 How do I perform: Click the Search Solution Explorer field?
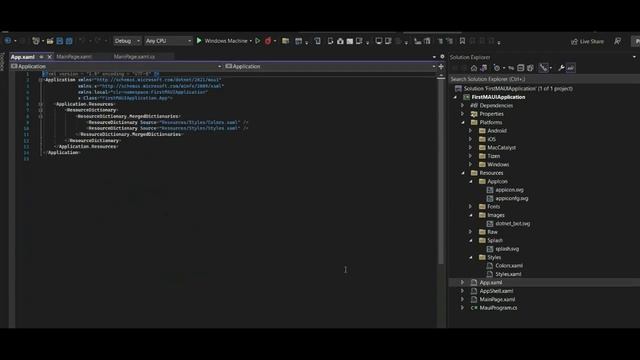(544, 79)
